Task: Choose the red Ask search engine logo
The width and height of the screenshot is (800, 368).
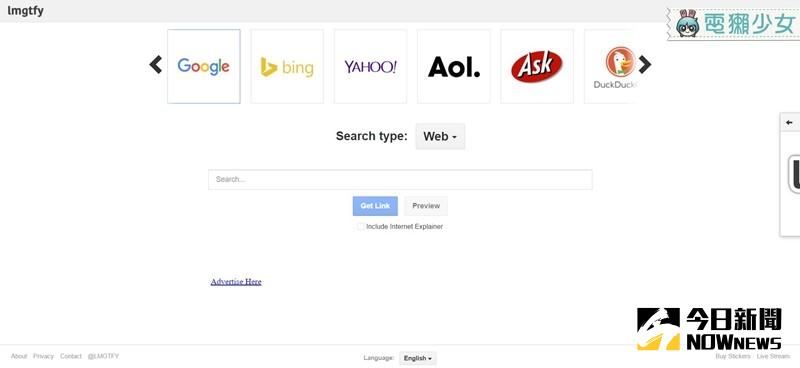Action: coord(537,66)
